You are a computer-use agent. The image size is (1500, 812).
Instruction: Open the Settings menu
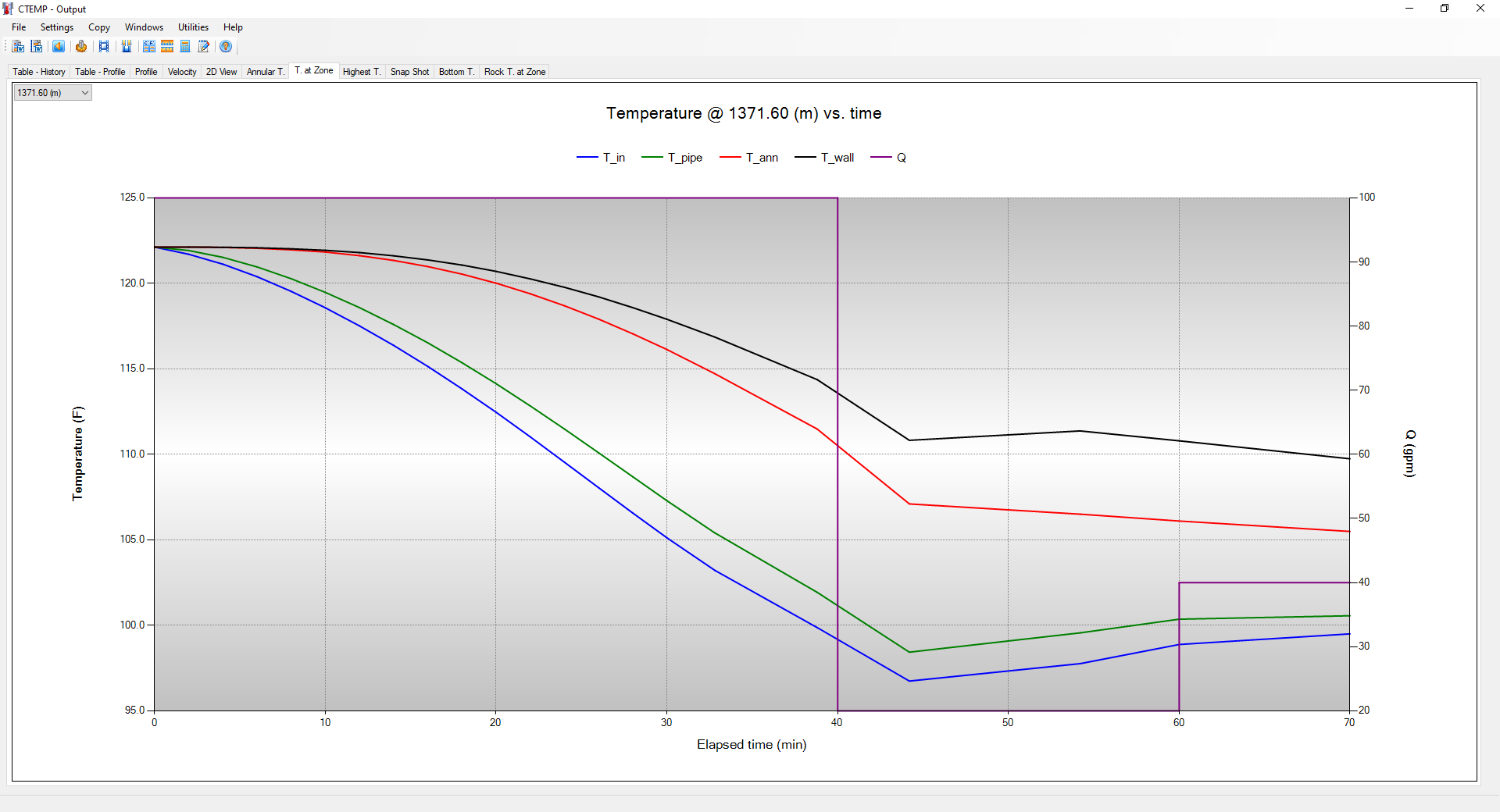56,27
